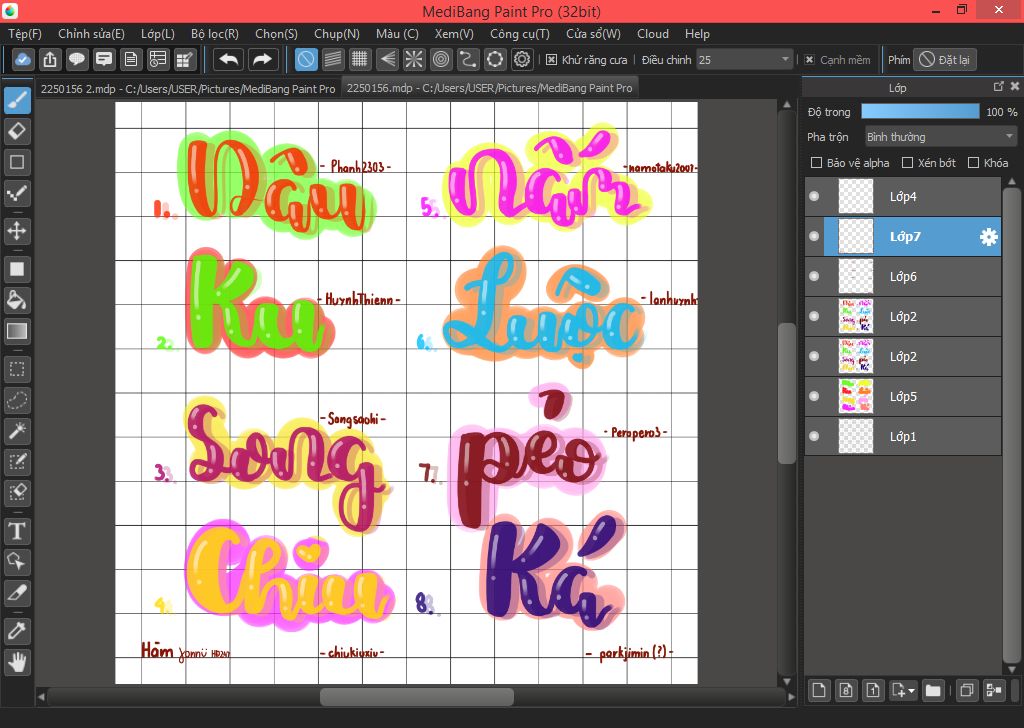Click the vertical canvas scrollbar
Viewport: 1024px width, 728px height.
787,393
